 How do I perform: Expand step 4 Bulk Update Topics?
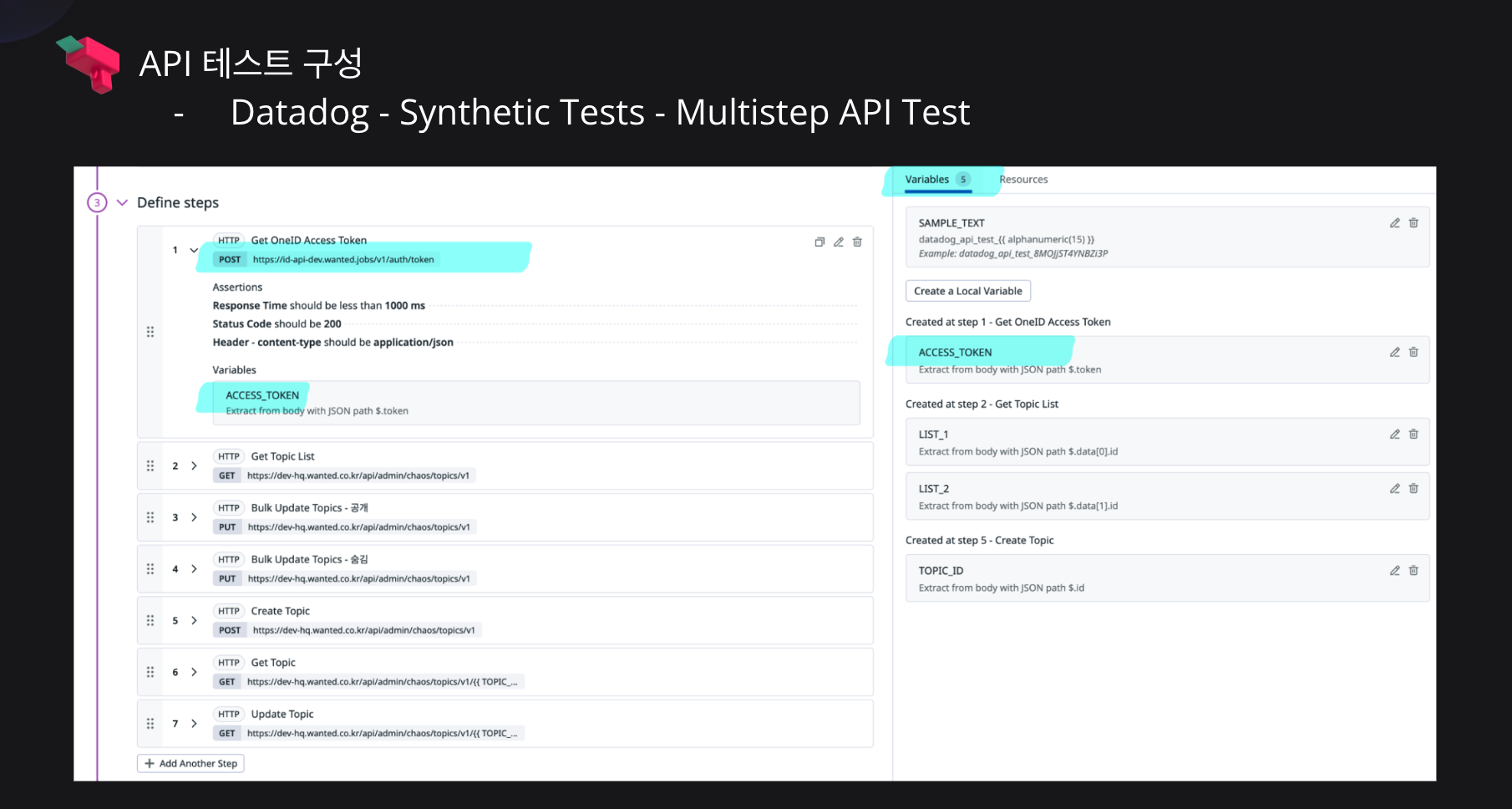[194, 569]
